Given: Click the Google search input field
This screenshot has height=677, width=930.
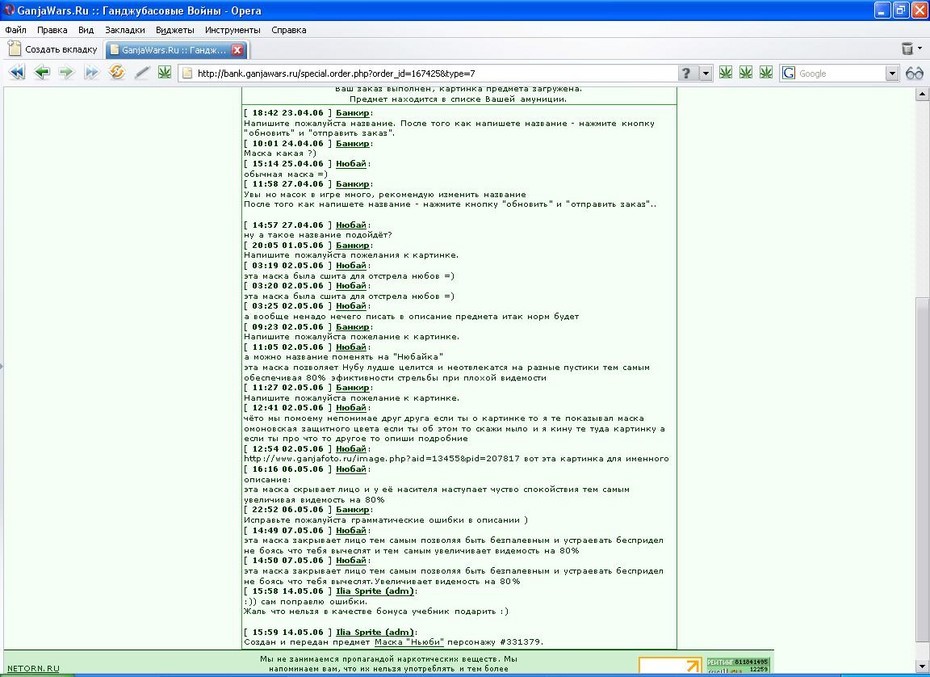Looking at the screenshot, I should (x=840, y=74).
